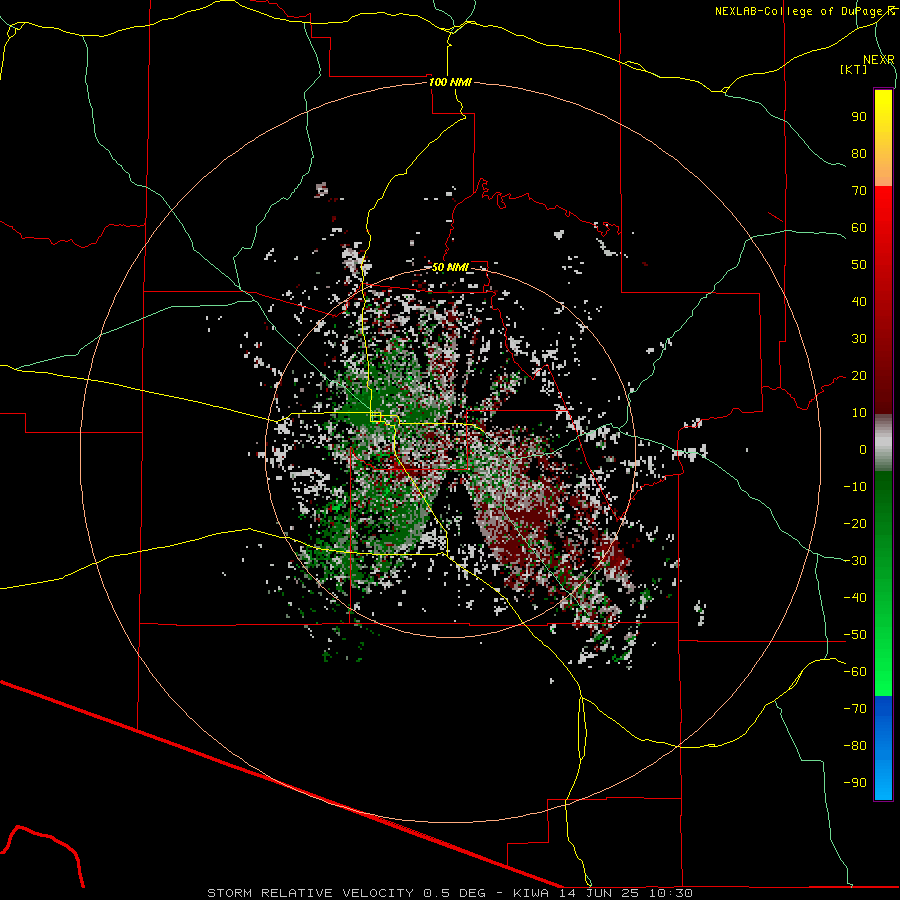Click the '-90' value on the velocity scale
The width and height of the screenshot is (900, 900).
[x=855, y=782]
